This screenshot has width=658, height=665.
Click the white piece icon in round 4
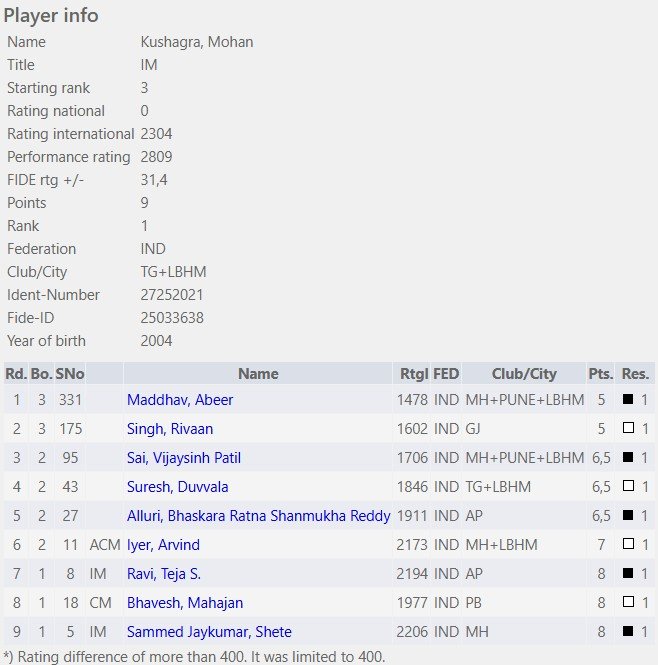click(628, 486)
